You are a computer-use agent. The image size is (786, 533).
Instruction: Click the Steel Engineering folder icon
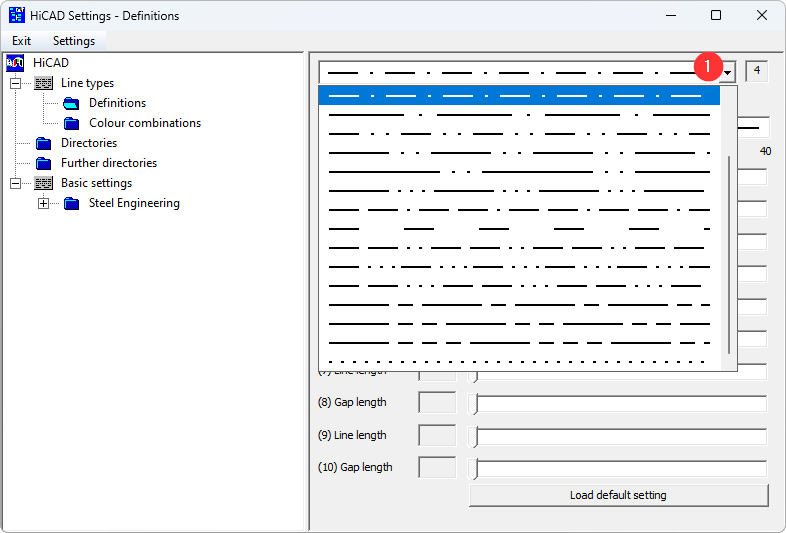click(x=71, y=204)
